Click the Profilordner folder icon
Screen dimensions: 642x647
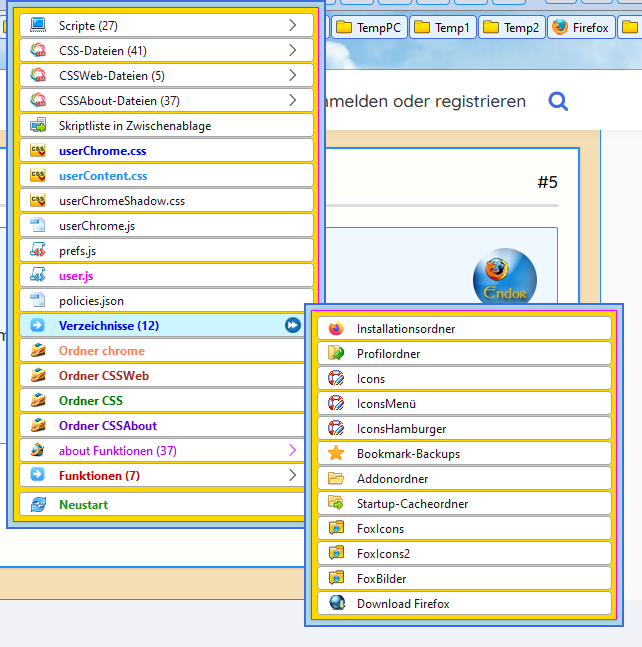coord(336,353)
